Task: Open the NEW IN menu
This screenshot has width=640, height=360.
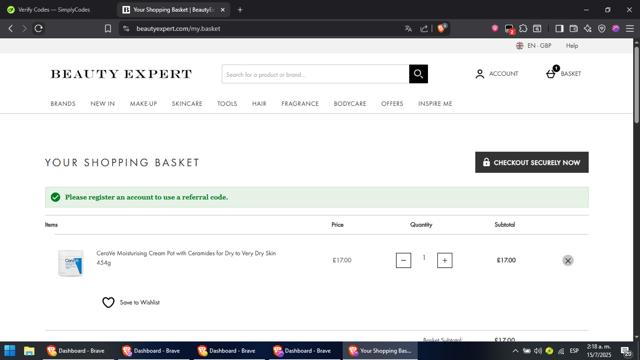Action: 102,104
